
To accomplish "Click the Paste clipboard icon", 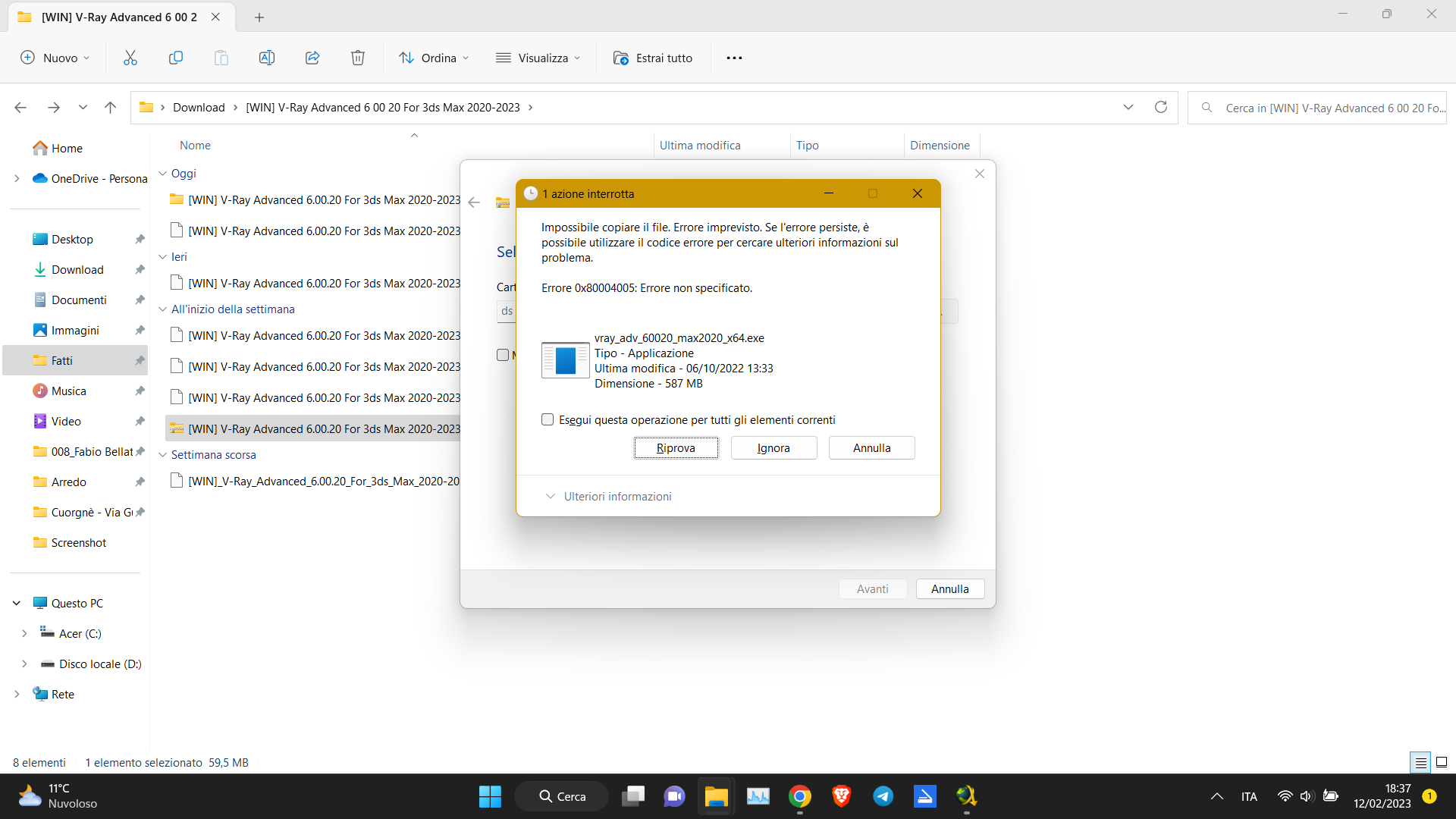I will point(221,58).
